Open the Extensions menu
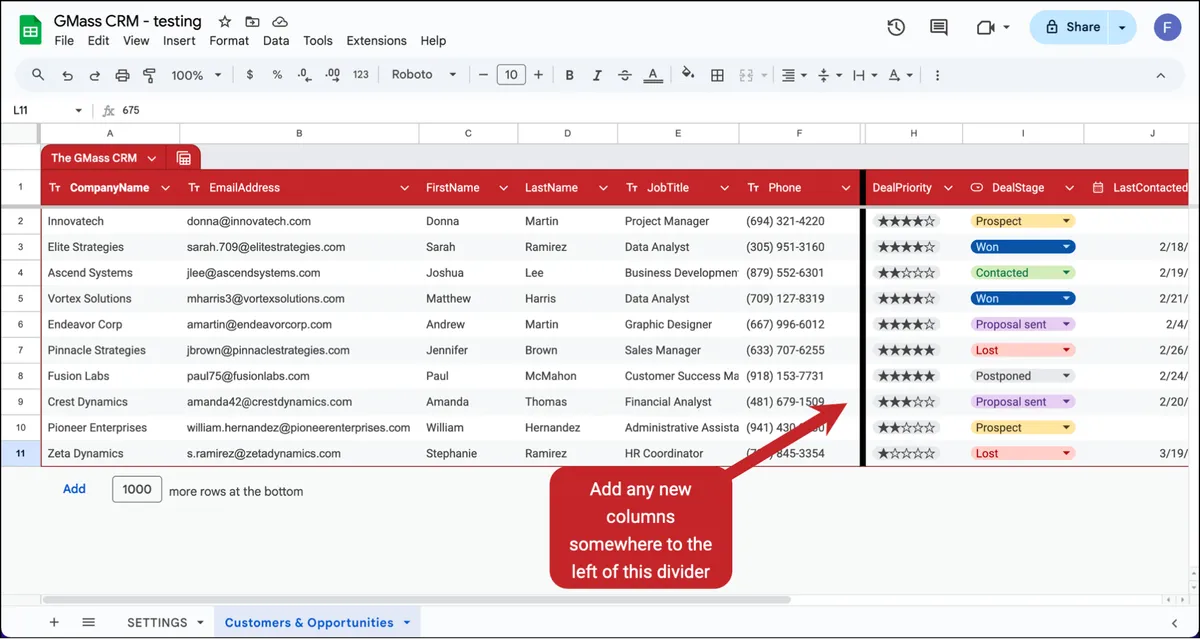This screenshot has width=1200, height=639. pyautogui.click(x=376, y=41)
